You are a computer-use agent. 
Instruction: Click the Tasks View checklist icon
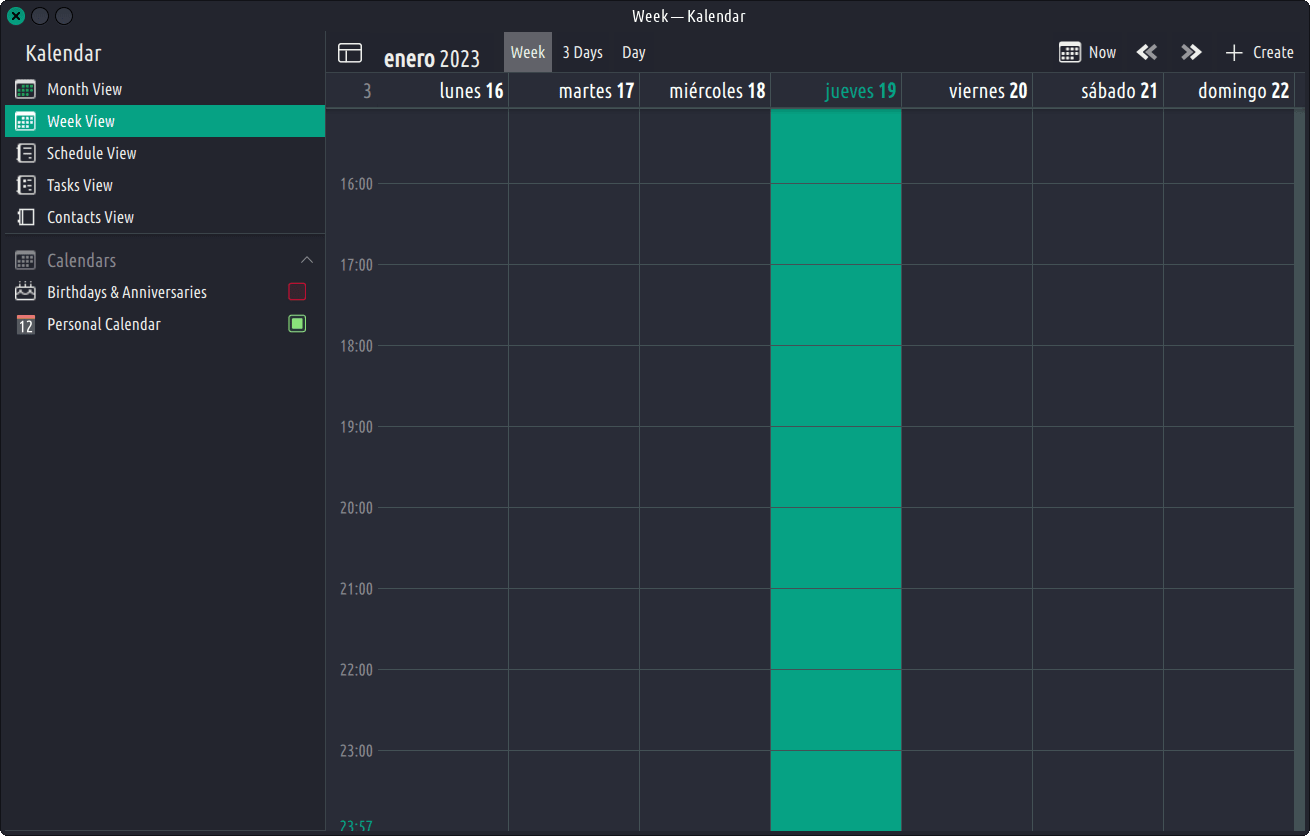[x=26, y=185]
